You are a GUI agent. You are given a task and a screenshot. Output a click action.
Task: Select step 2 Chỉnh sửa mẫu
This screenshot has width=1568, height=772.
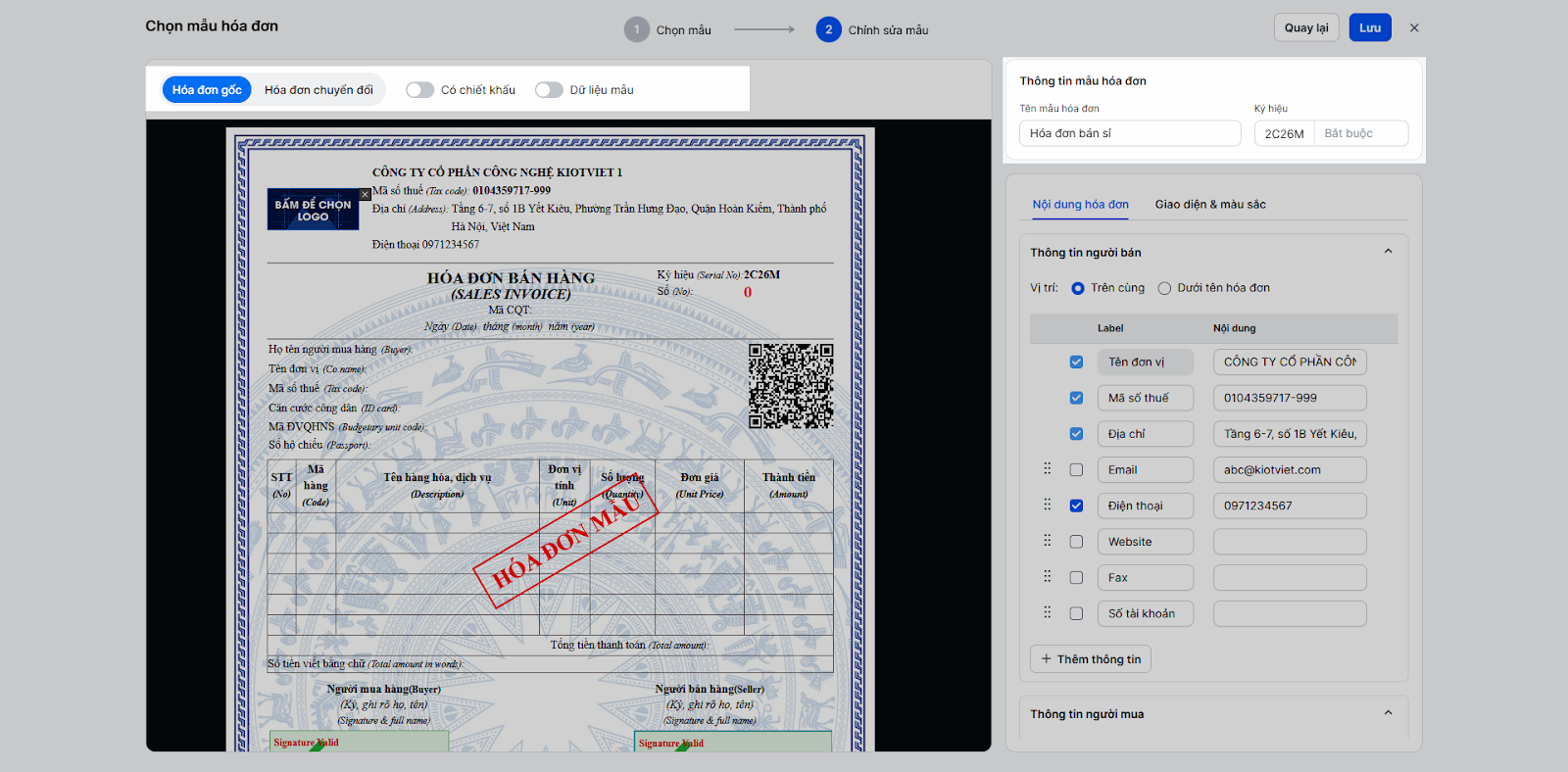click(872, 29)
